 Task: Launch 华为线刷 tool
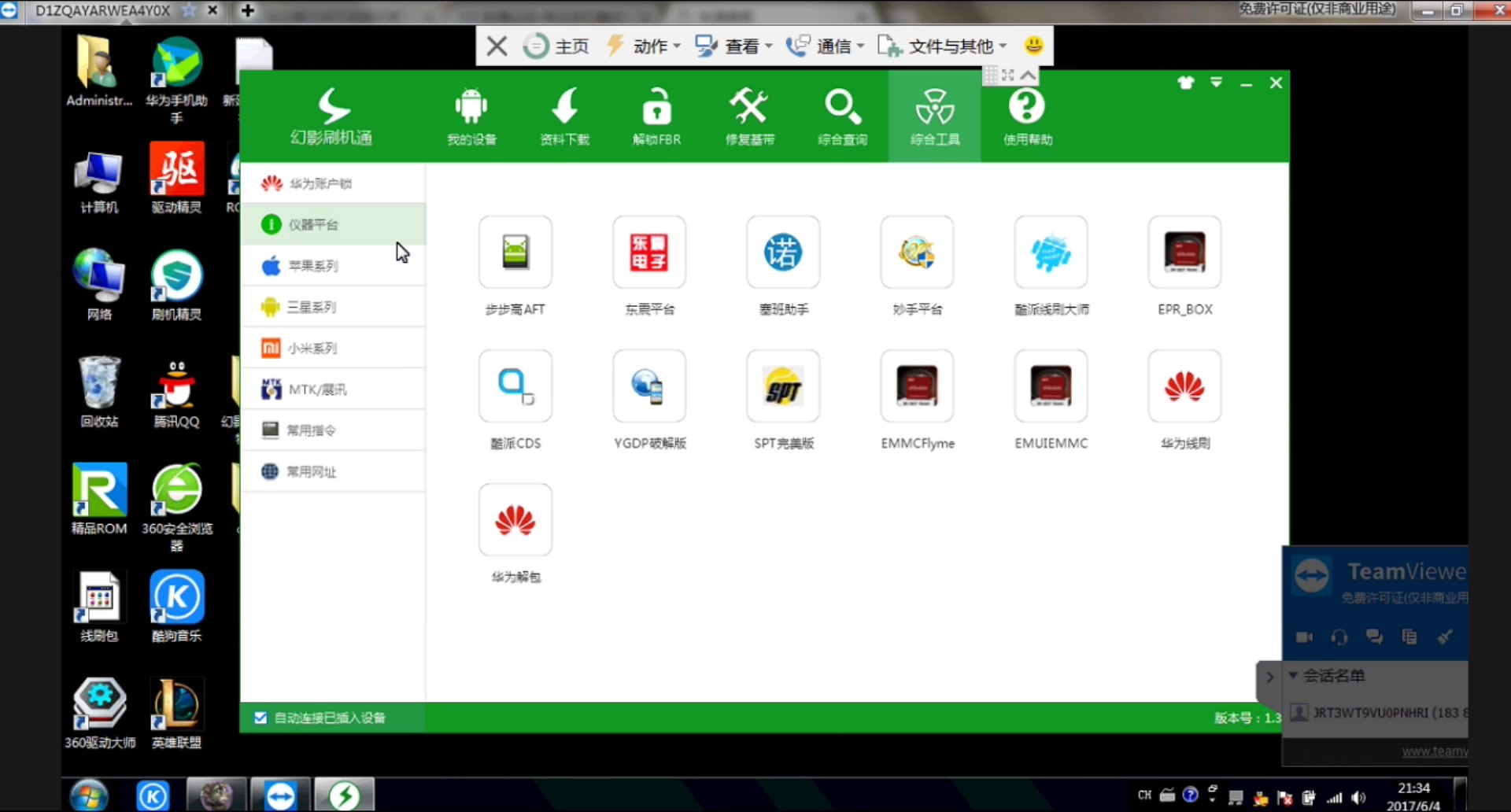pos(1184,386)
